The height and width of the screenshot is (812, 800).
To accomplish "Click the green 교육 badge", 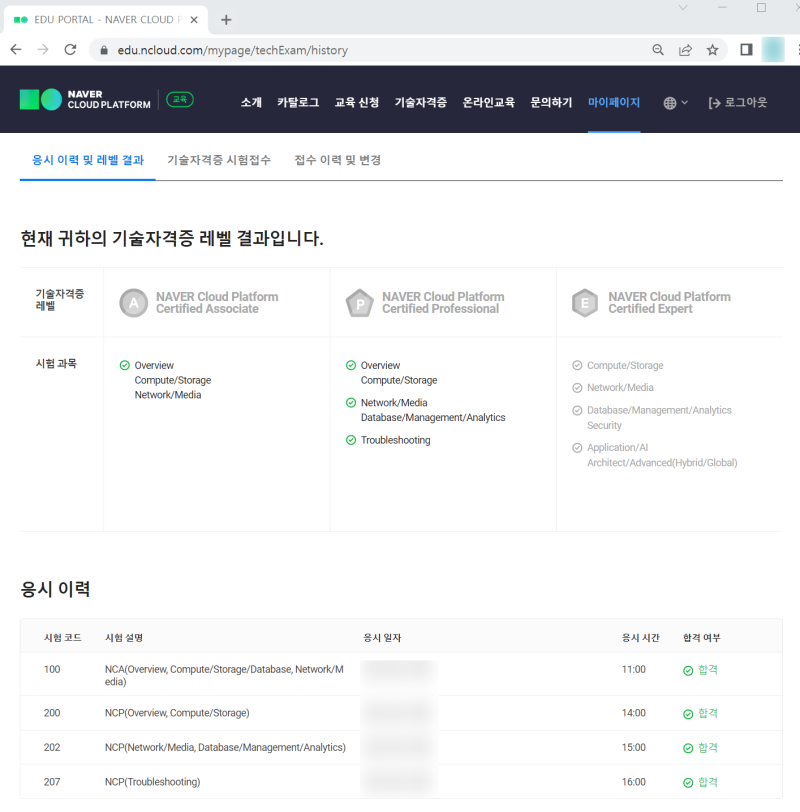I will pos(180,99).
